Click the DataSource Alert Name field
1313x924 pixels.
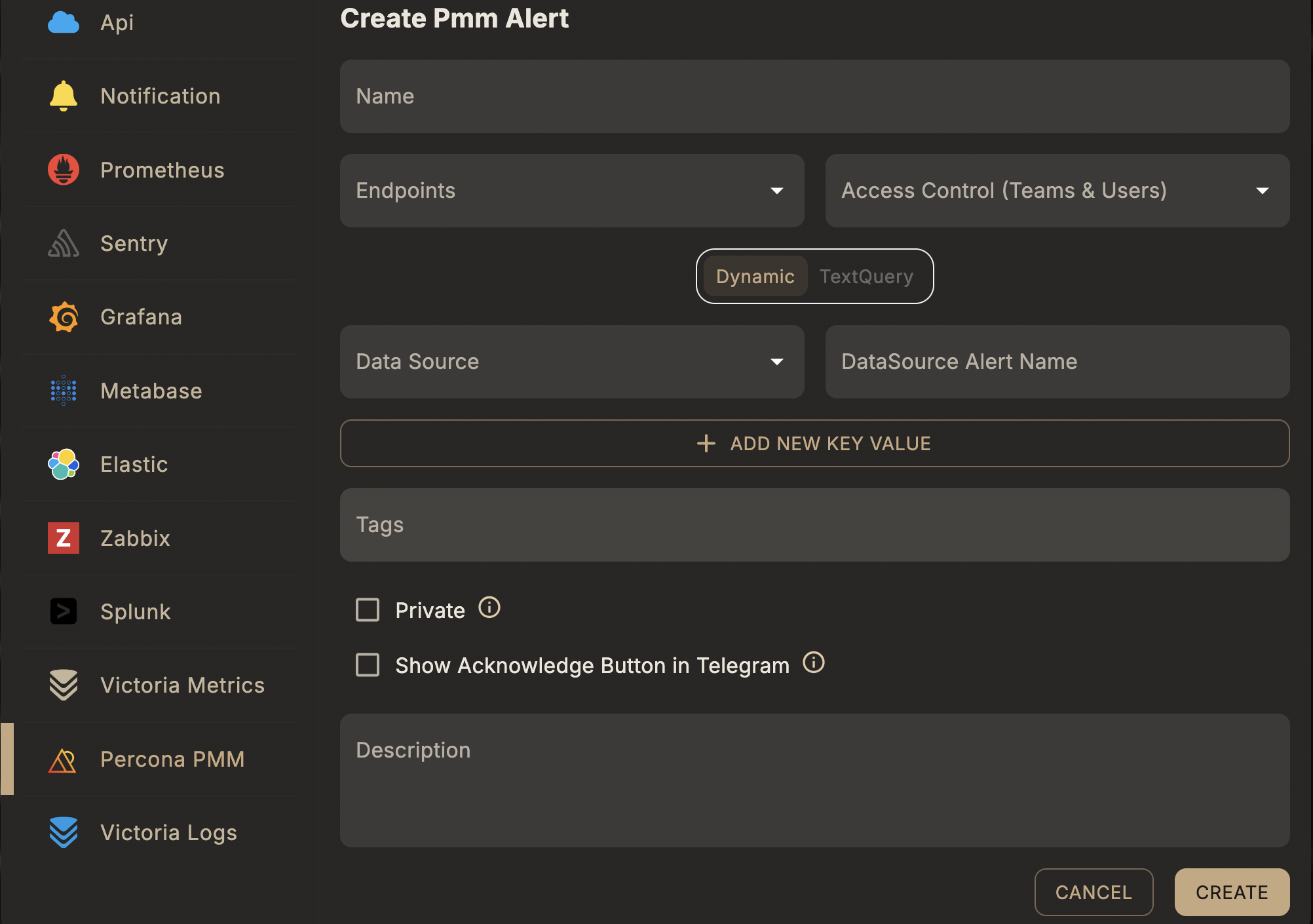tap(1057, 362)
